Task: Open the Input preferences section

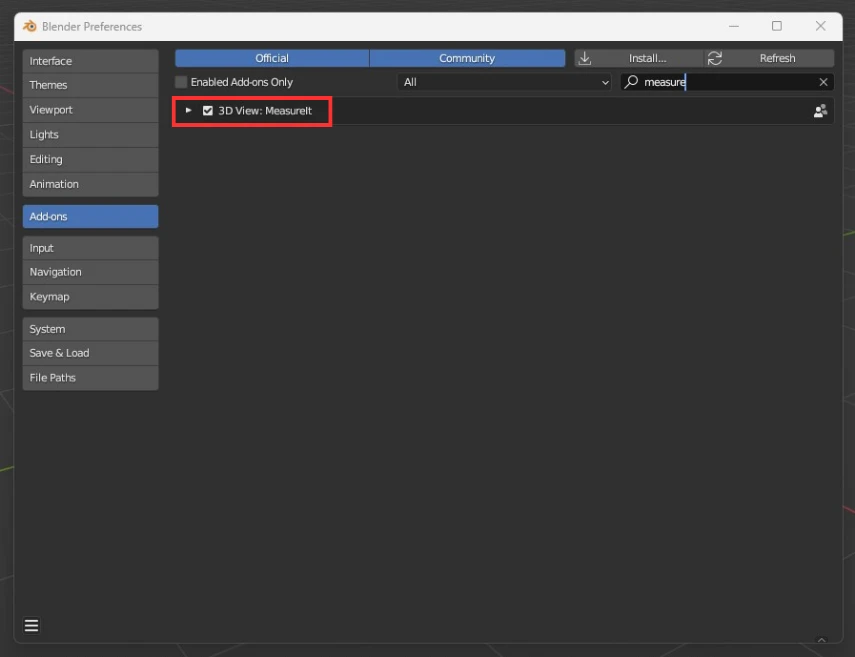Action: tap(91, 248)
